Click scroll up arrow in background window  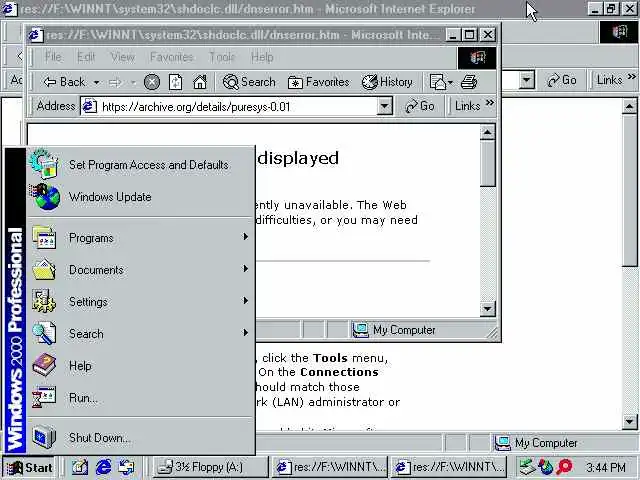[629, 107]
